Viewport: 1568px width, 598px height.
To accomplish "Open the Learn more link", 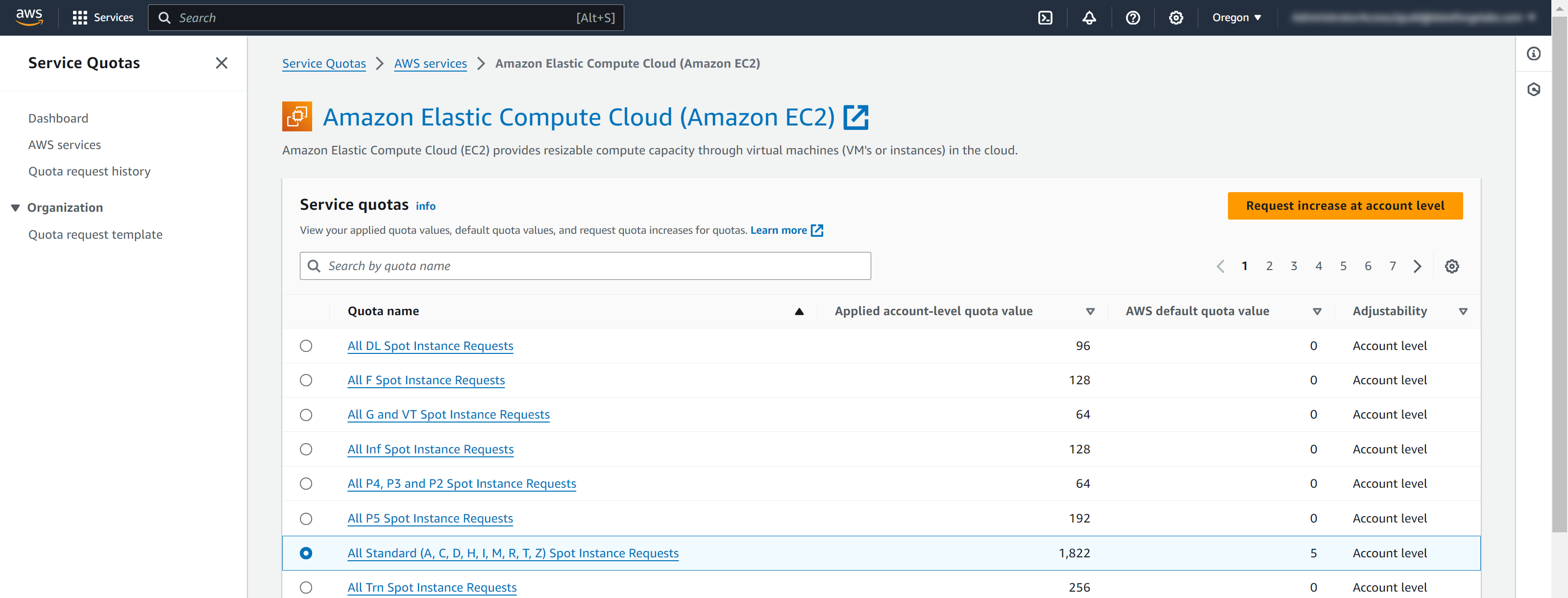I will click(779, 230).
